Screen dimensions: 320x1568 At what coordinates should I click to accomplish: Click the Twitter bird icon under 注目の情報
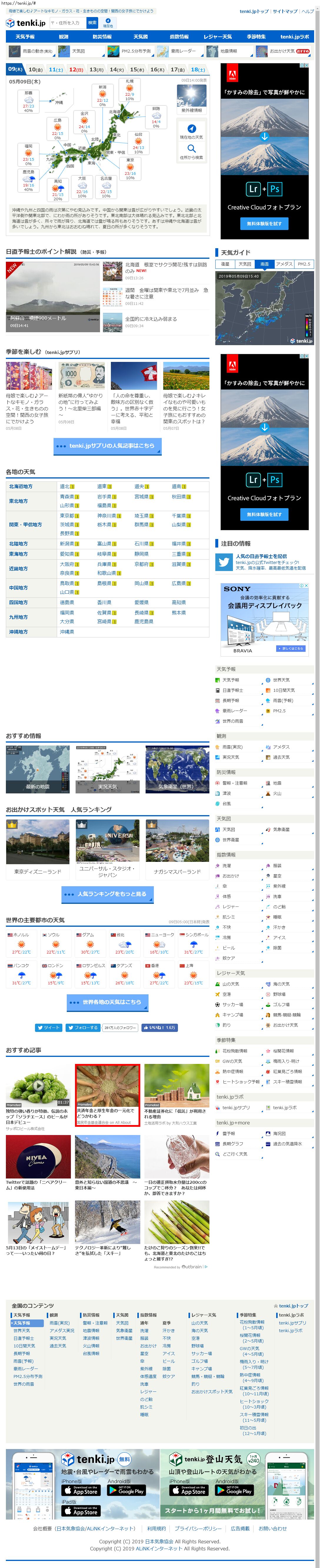[224, 562]
